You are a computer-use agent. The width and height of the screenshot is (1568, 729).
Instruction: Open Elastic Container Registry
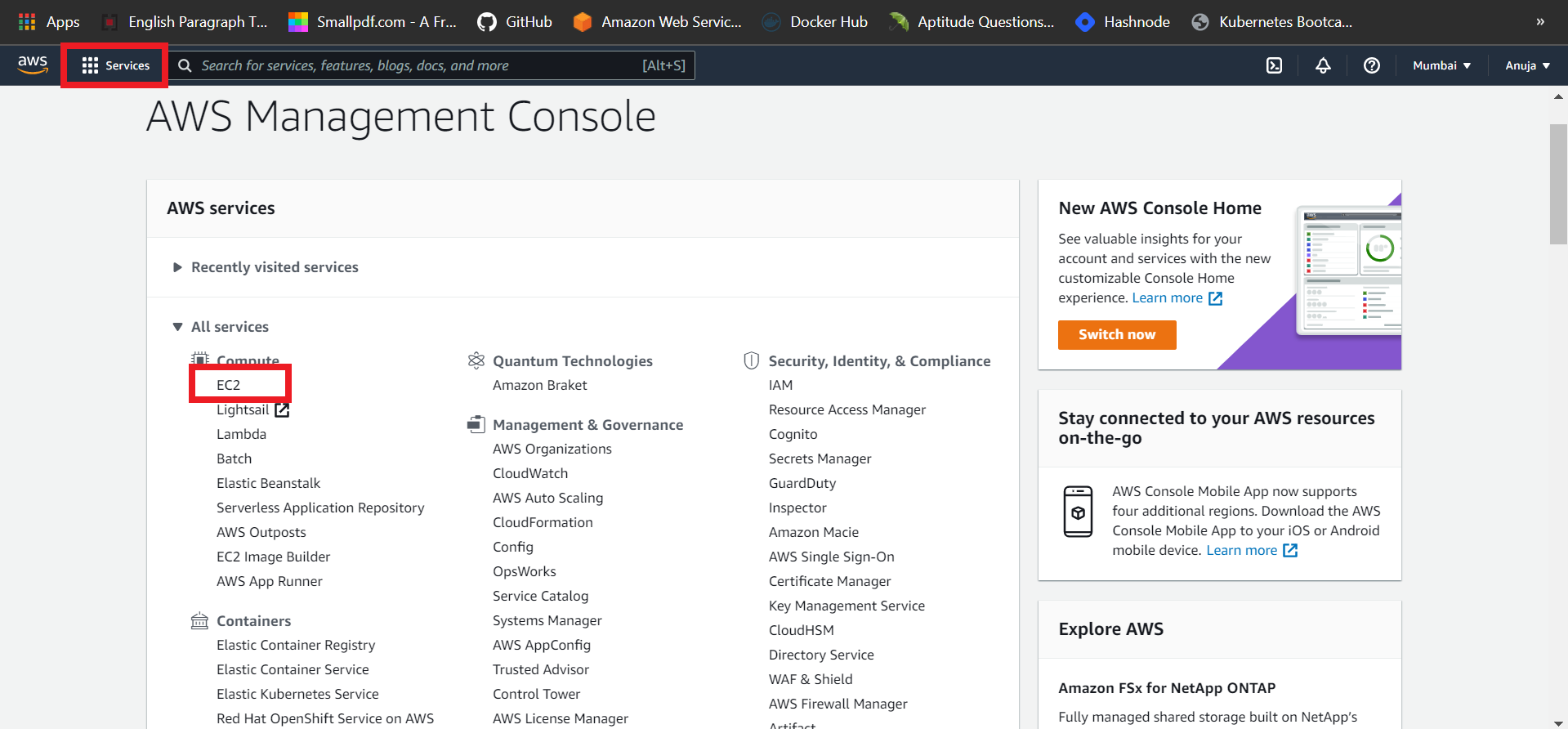[x=296, y=645]
